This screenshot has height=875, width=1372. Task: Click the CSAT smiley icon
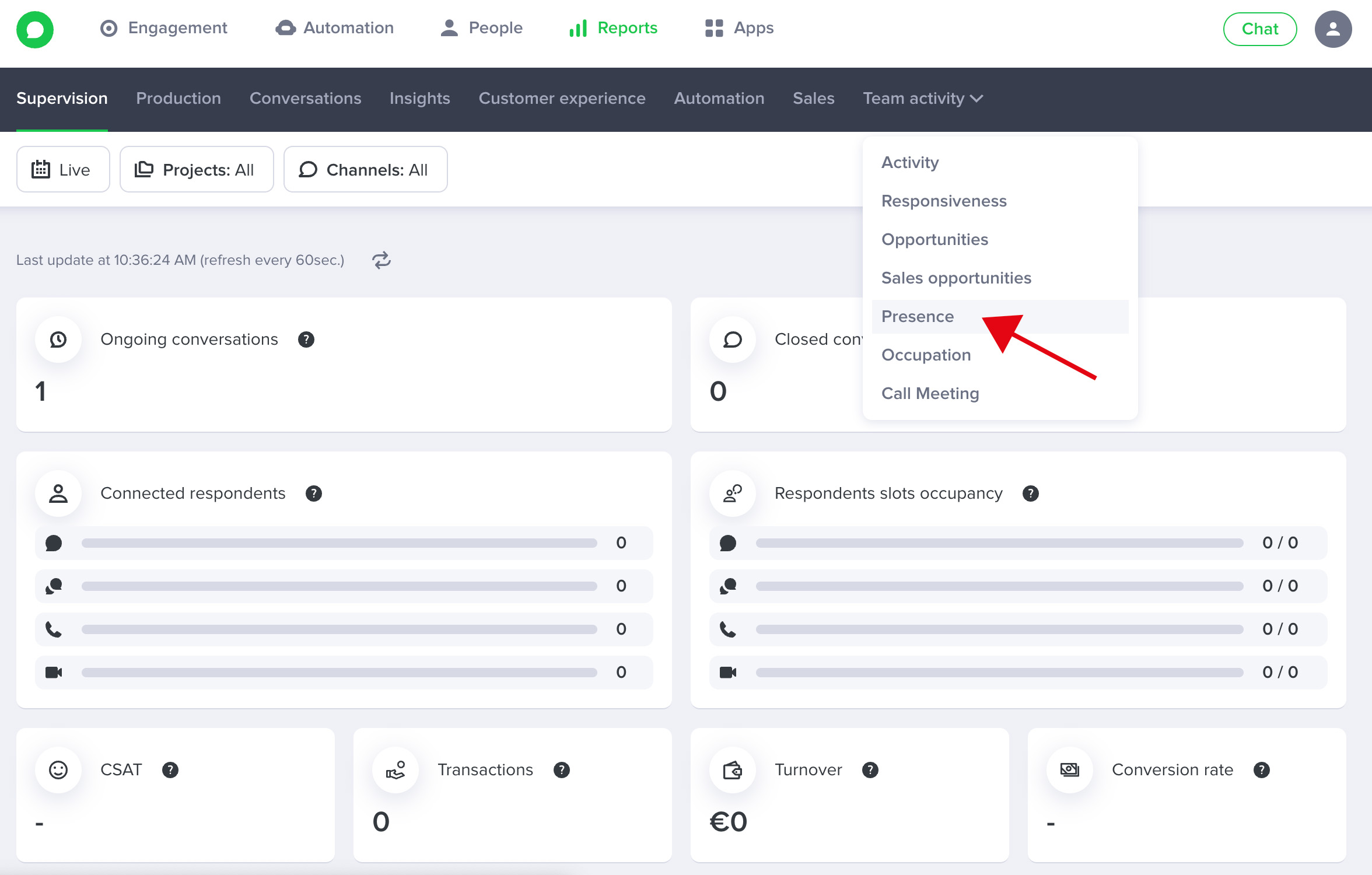[58, 770]
